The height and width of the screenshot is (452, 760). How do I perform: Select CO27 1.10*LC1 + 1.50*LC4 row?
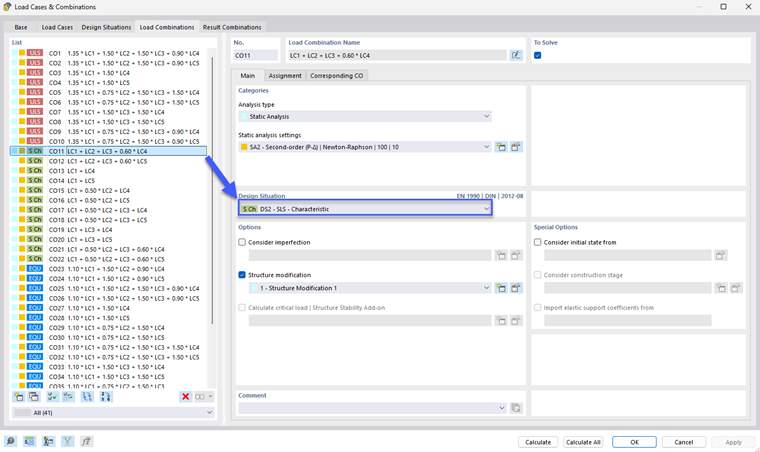(x=109, y=308)
